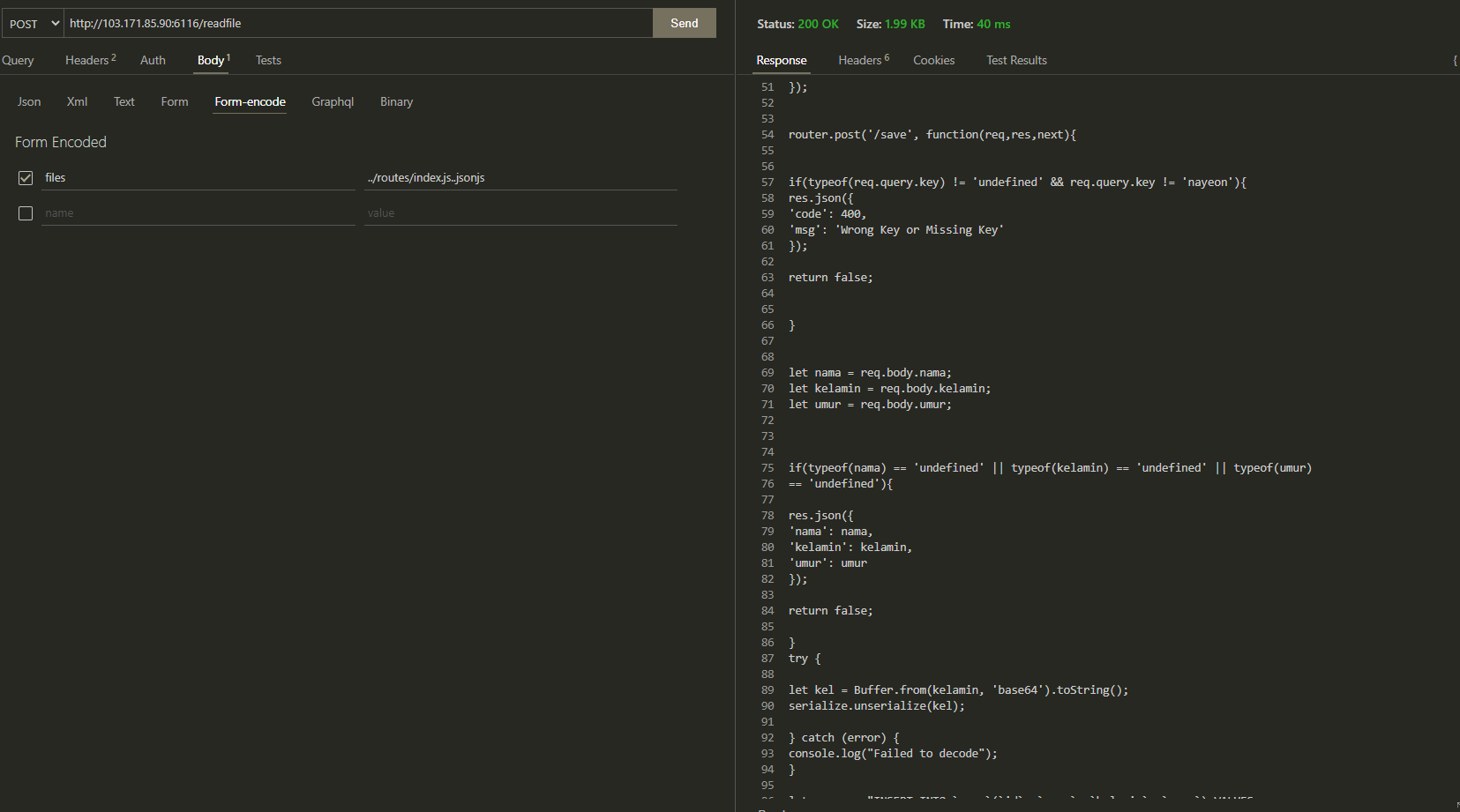Switch to the Auth tab
This screenshot has width=1460, height=812.
click(x=153, y=60)
